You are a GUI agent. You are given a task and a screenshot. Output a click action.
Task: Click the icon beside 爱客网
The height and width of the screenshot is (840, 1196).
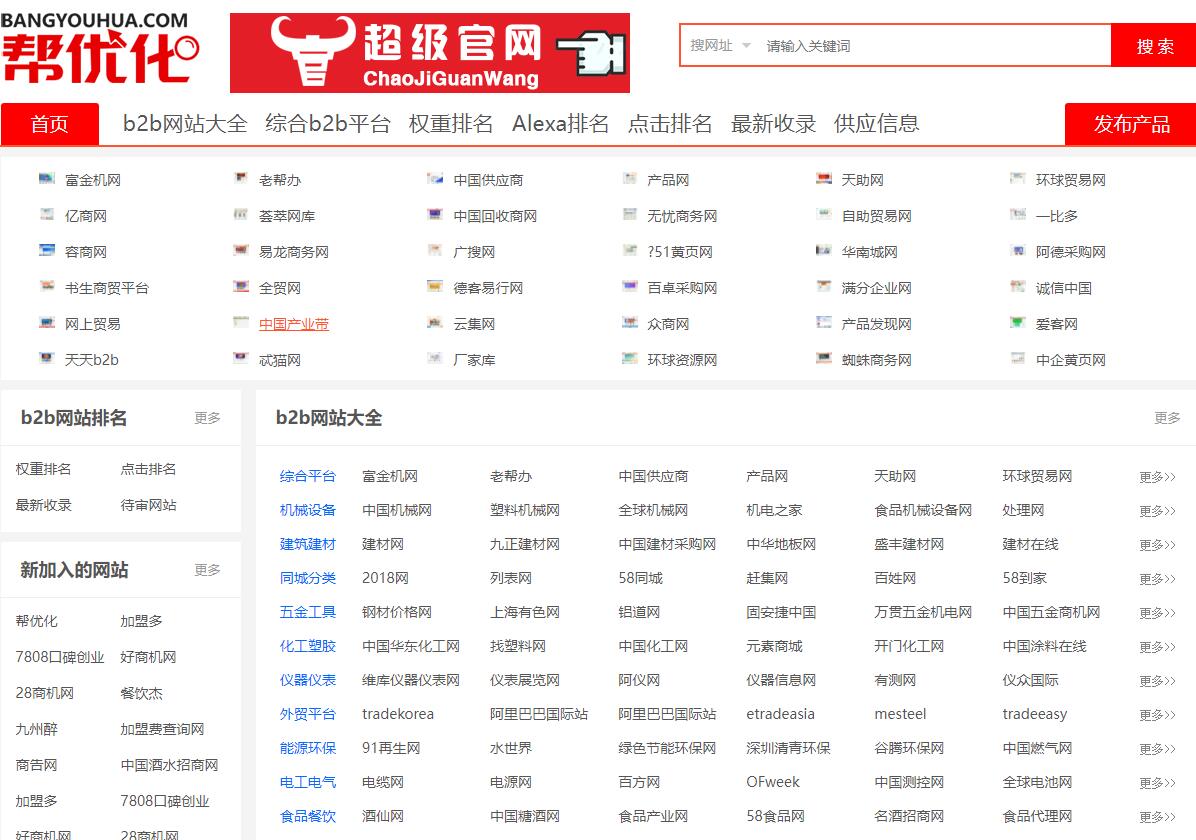[1018, 322]
